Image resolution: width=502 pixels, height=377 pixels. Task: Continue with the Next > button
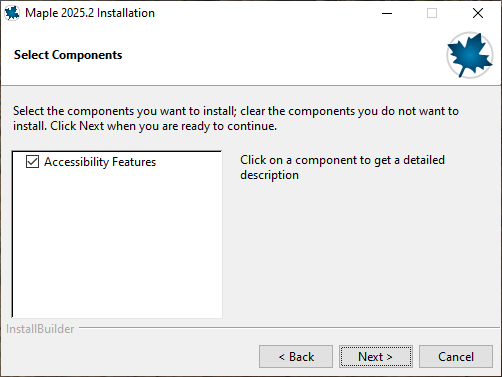pos(376,357)
